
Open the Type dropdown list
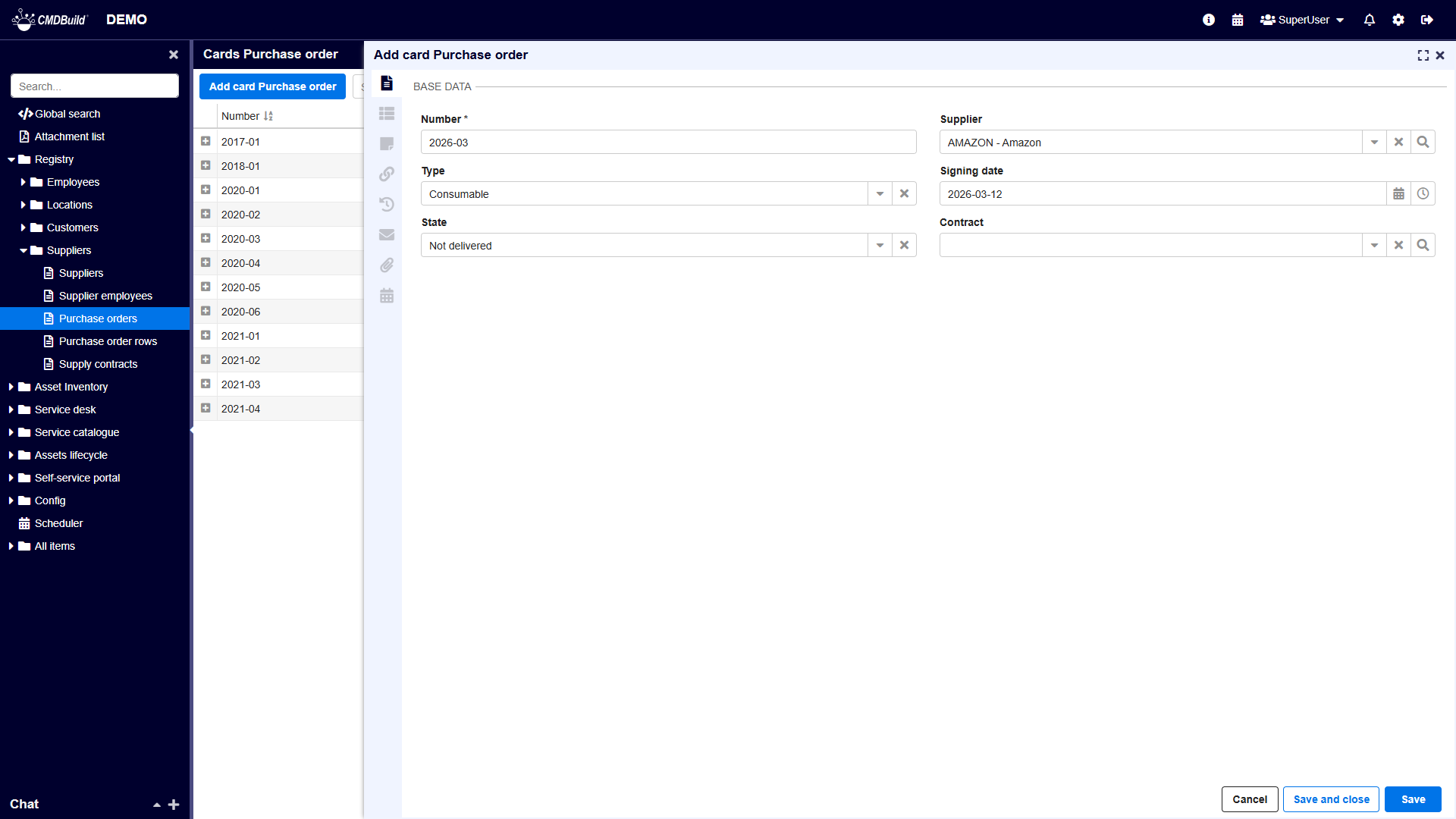880,194
